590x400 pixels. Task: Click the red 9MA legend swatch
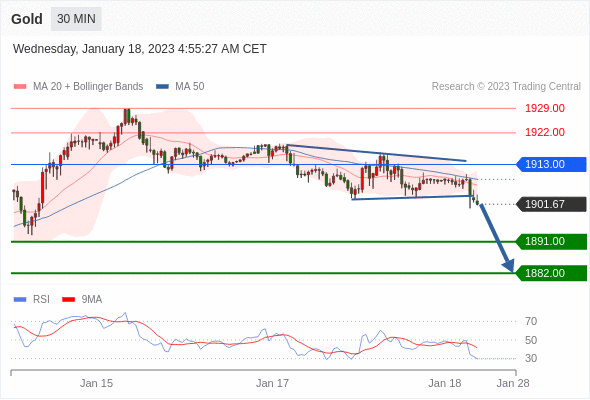pyautogui.click(x=68, y=300)
